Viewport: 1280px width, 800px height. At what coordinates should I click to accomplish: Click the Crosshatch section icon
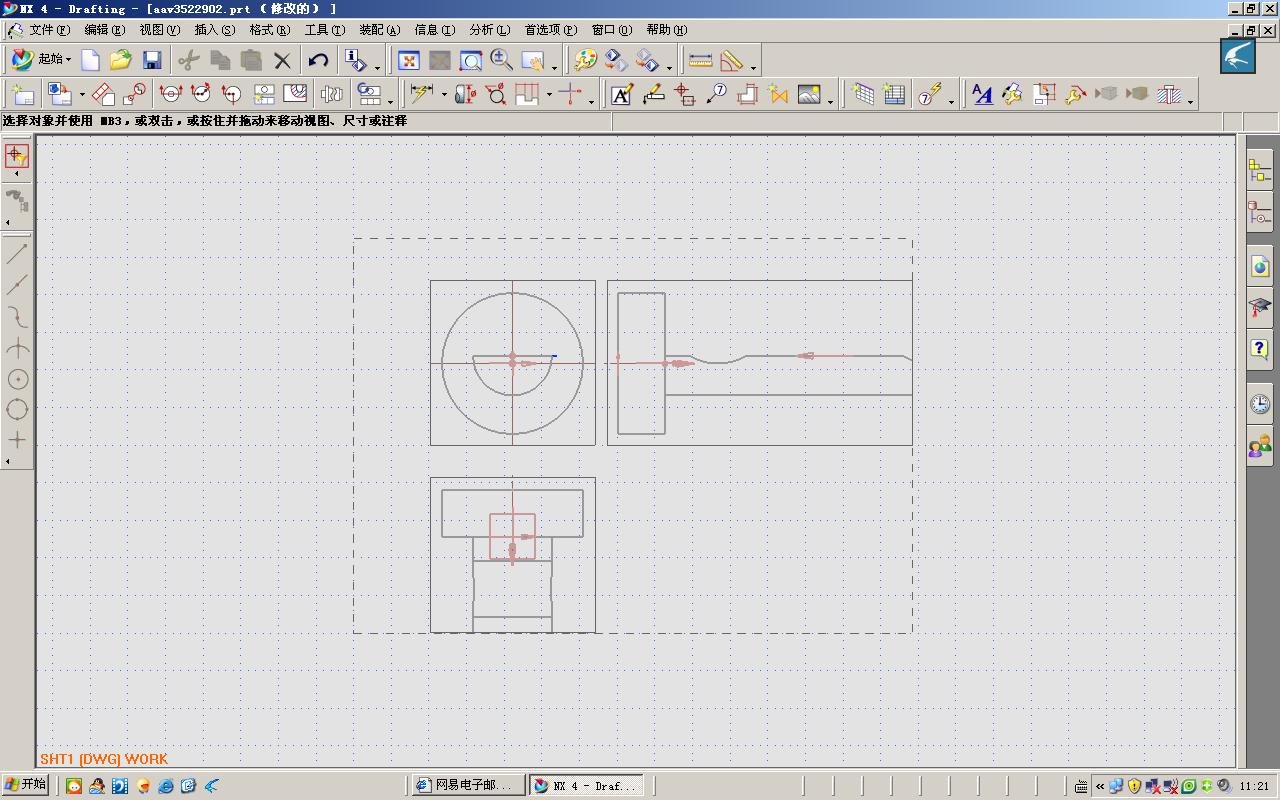[x=1168, y=94]
